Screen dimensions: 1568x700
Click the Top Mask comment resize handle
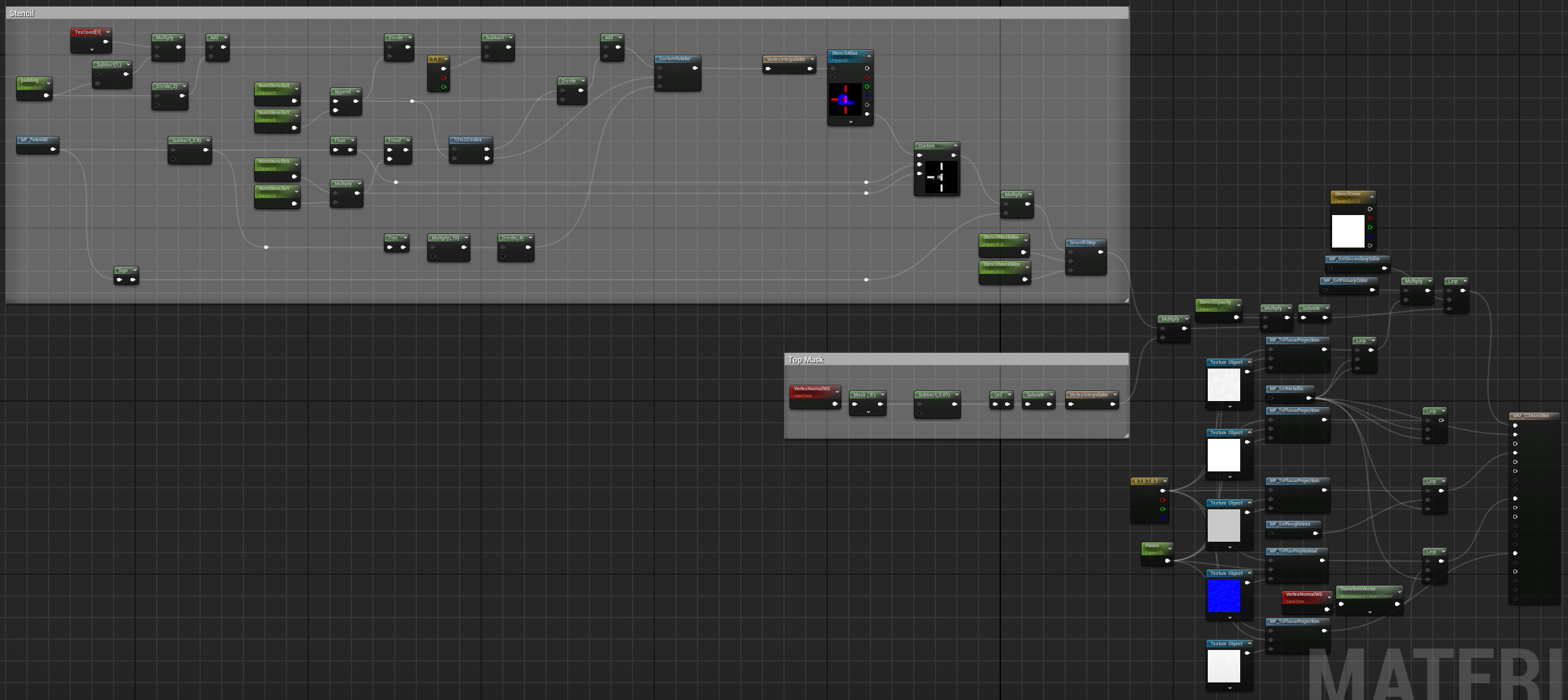tap(1126, 435)
